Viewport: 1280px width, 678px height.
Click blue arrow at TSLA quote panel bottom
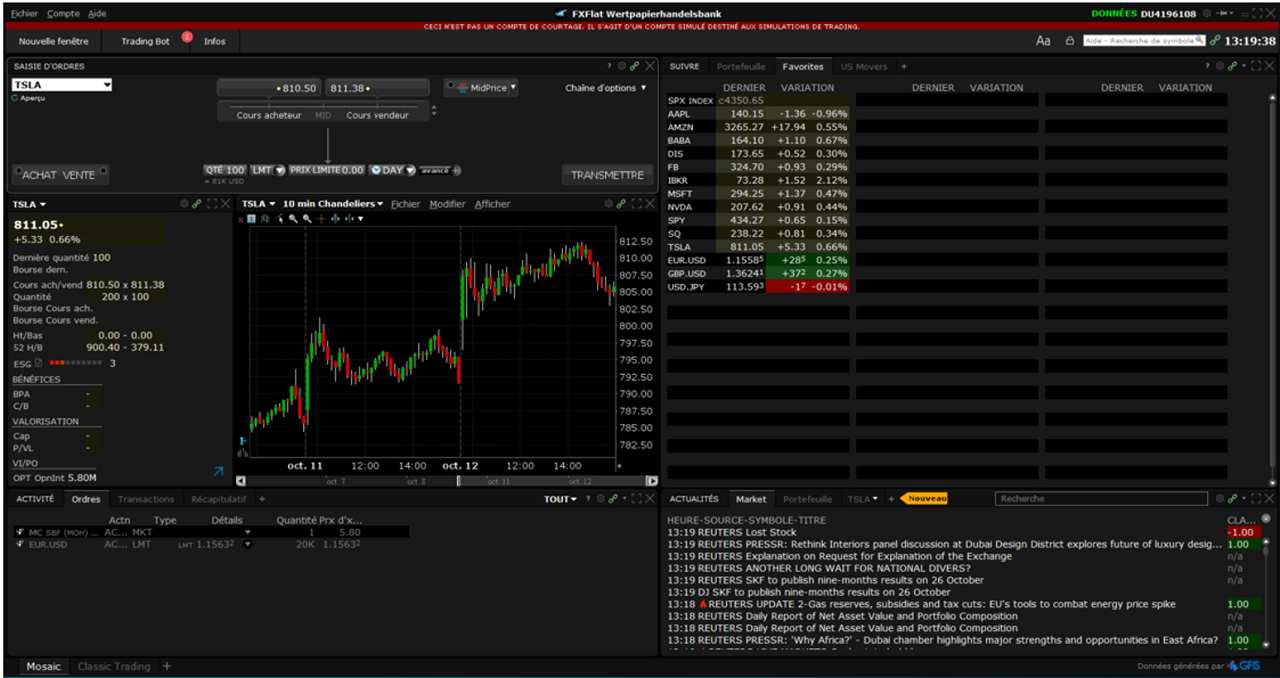[x=218, y=471]
